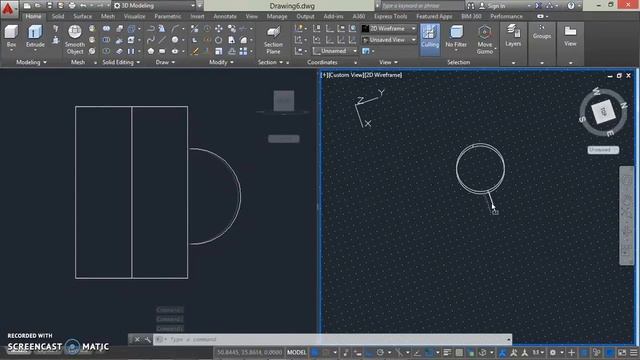Expand the Draw panel
The width and height of the screenshot is (640, 360).
click(165, 62)
